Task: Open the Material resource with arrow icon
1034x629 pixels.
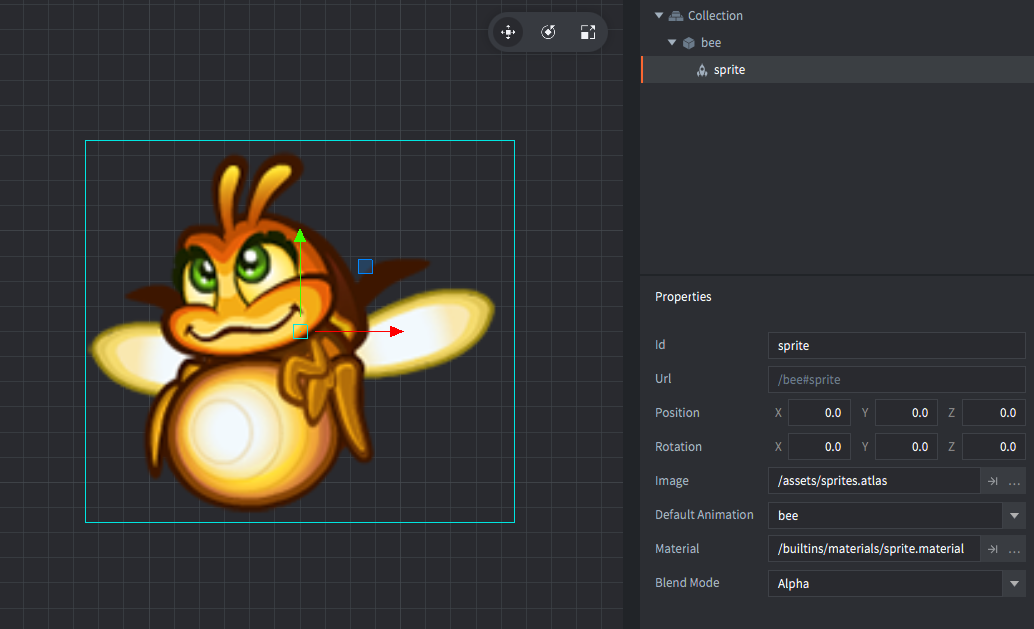Action: 992,549
